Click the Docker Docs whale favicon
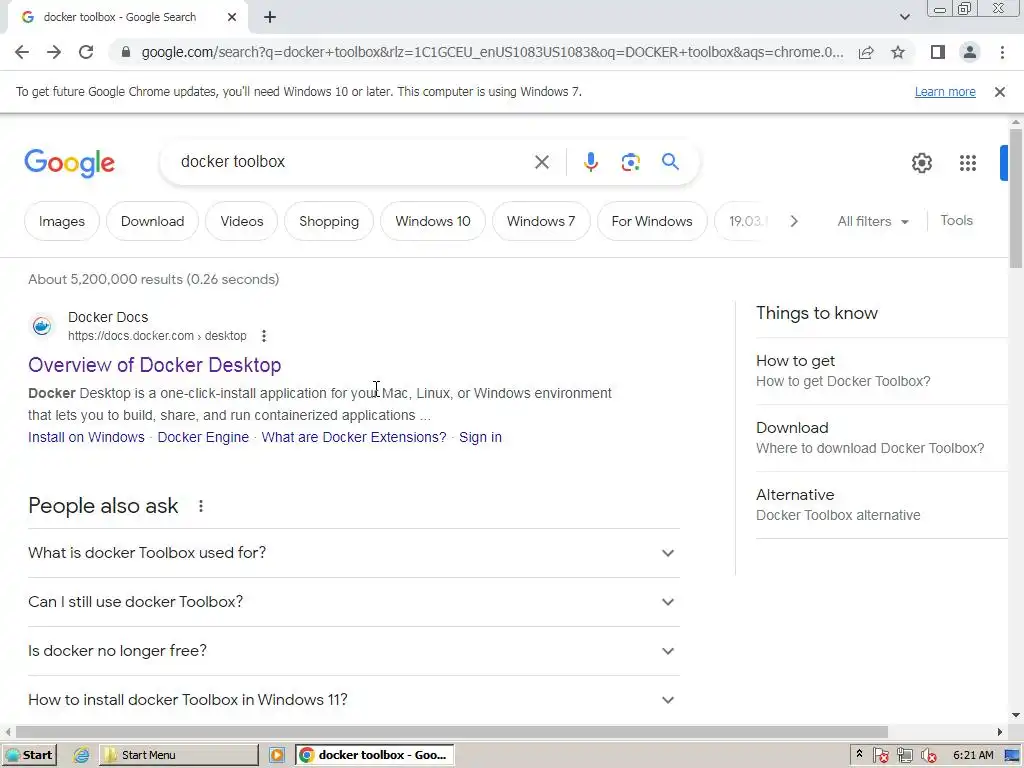The image size is (1024, 768). (x=42, y=325)
